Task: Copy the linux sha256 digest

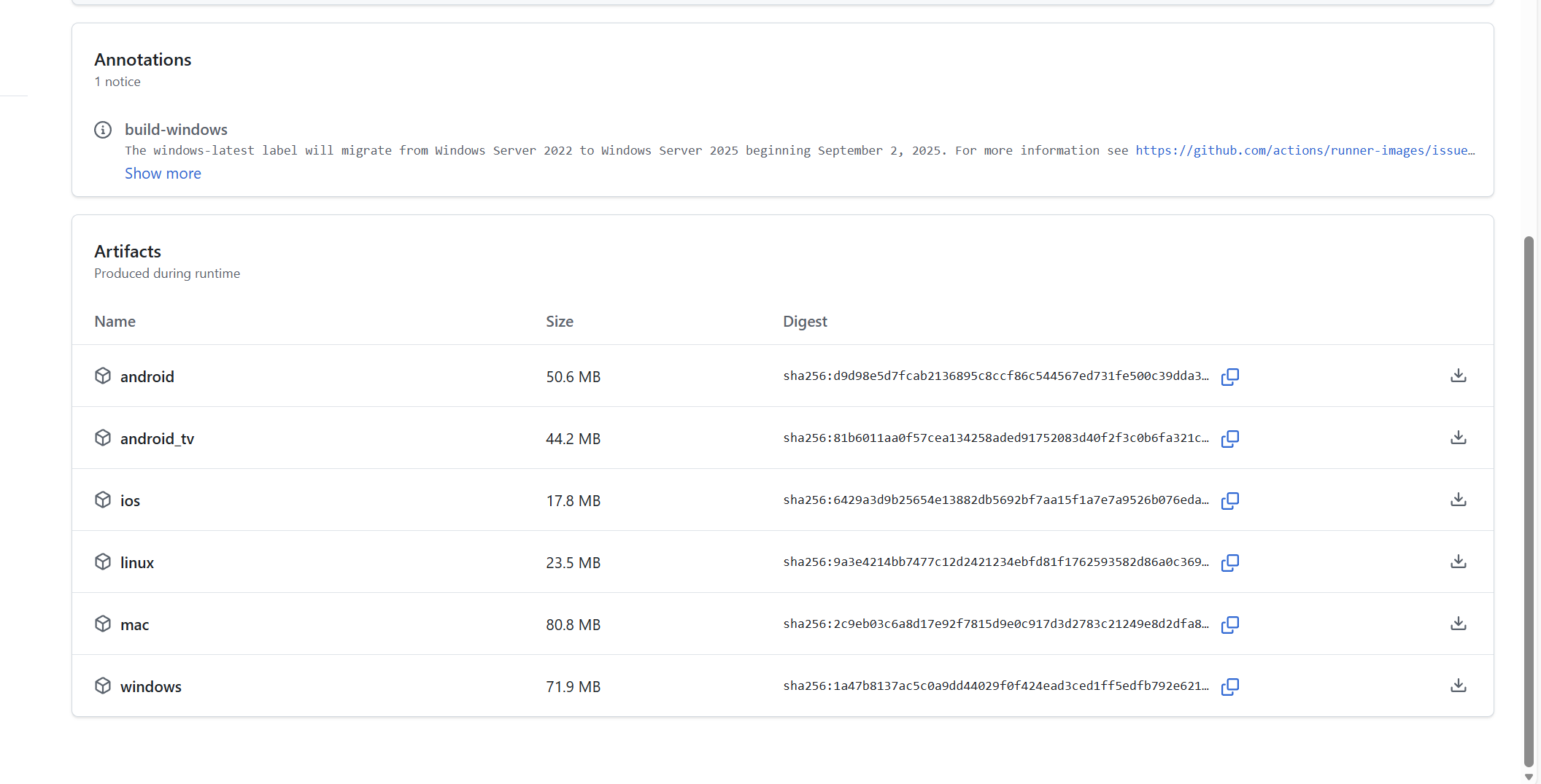Action: (x=1229, y=562)
